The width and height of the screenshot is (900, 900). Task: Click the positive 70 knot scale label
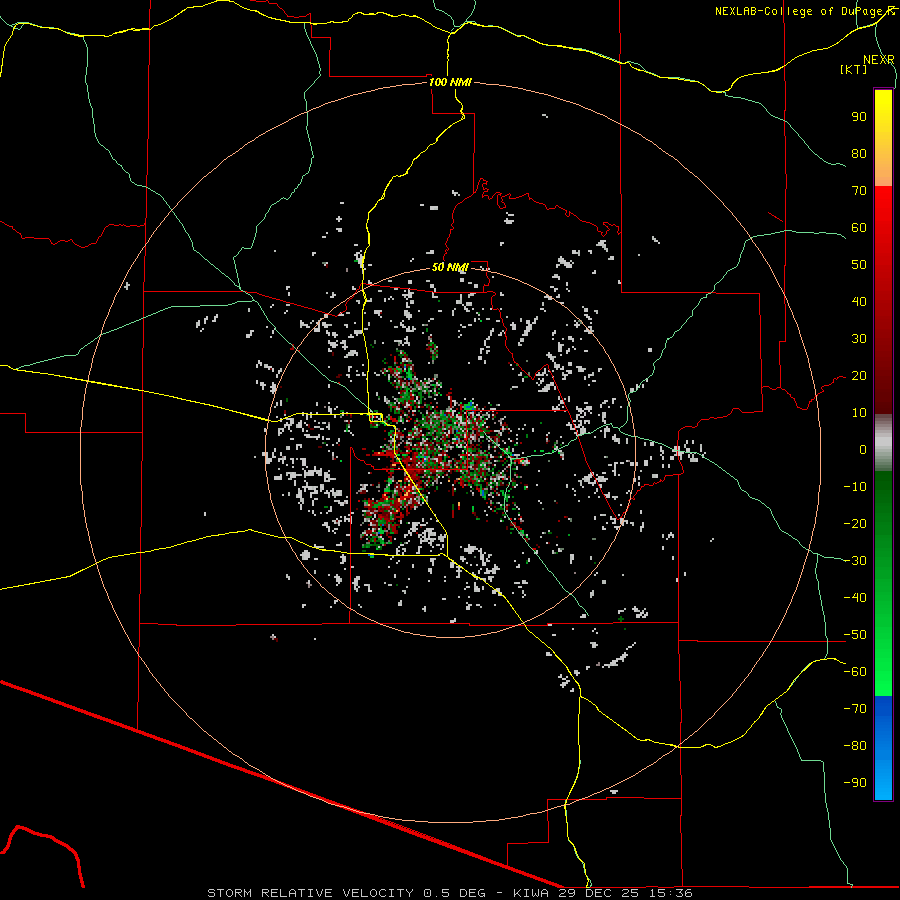[859, 191]
